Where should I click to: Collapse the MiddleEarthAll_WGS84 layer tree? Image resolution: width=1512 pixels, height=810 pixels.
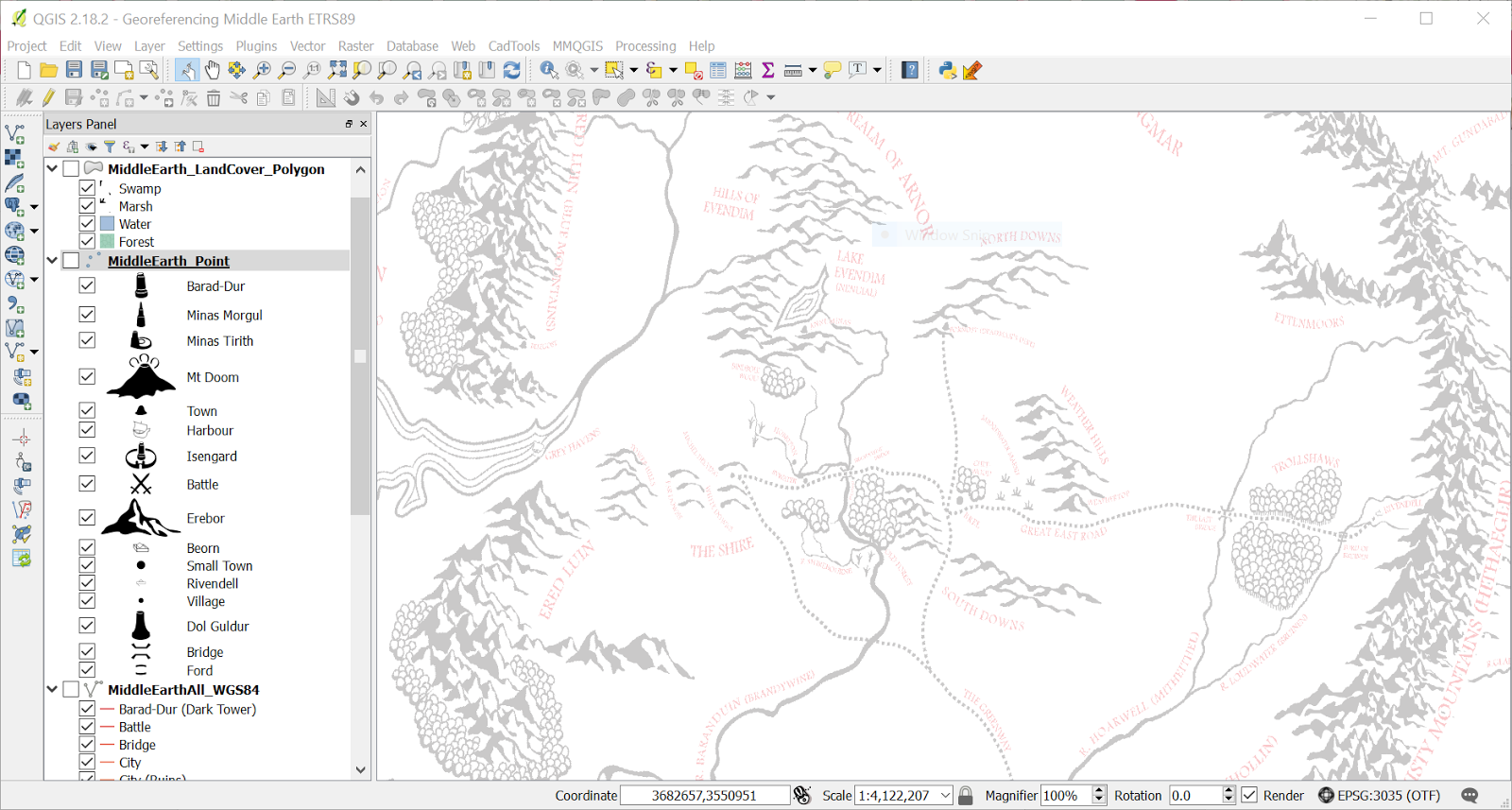point(53,689)
